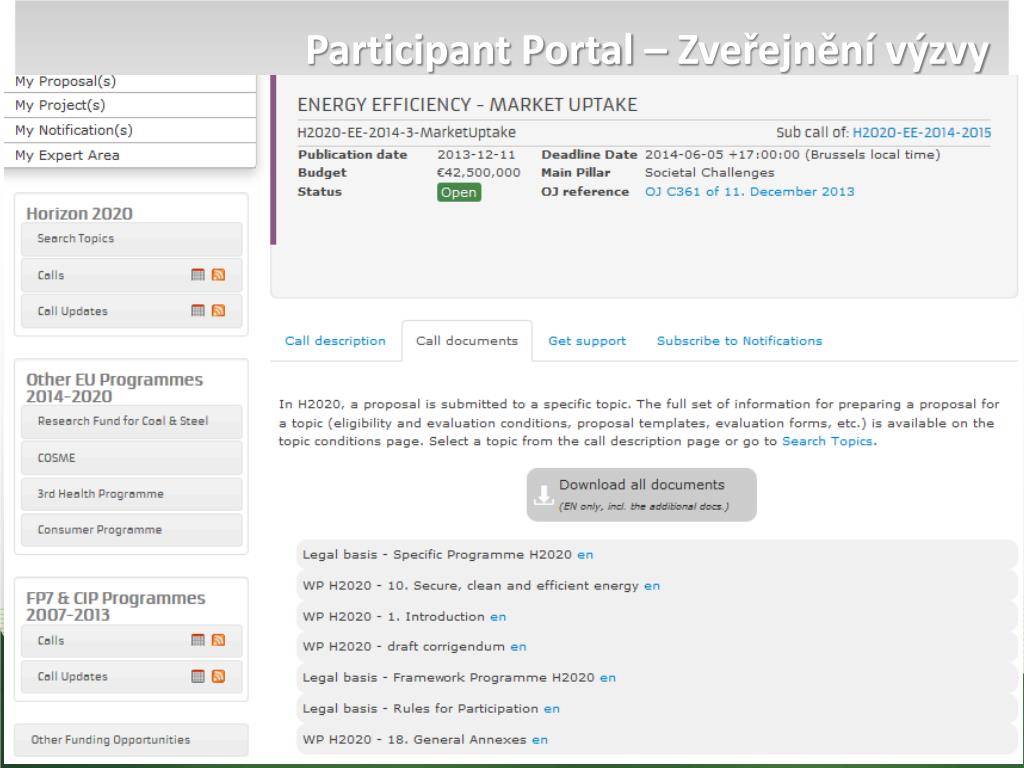Screen dimensions: 1024x768
Task: Select the Call documents tab
Action: [467, 341]
